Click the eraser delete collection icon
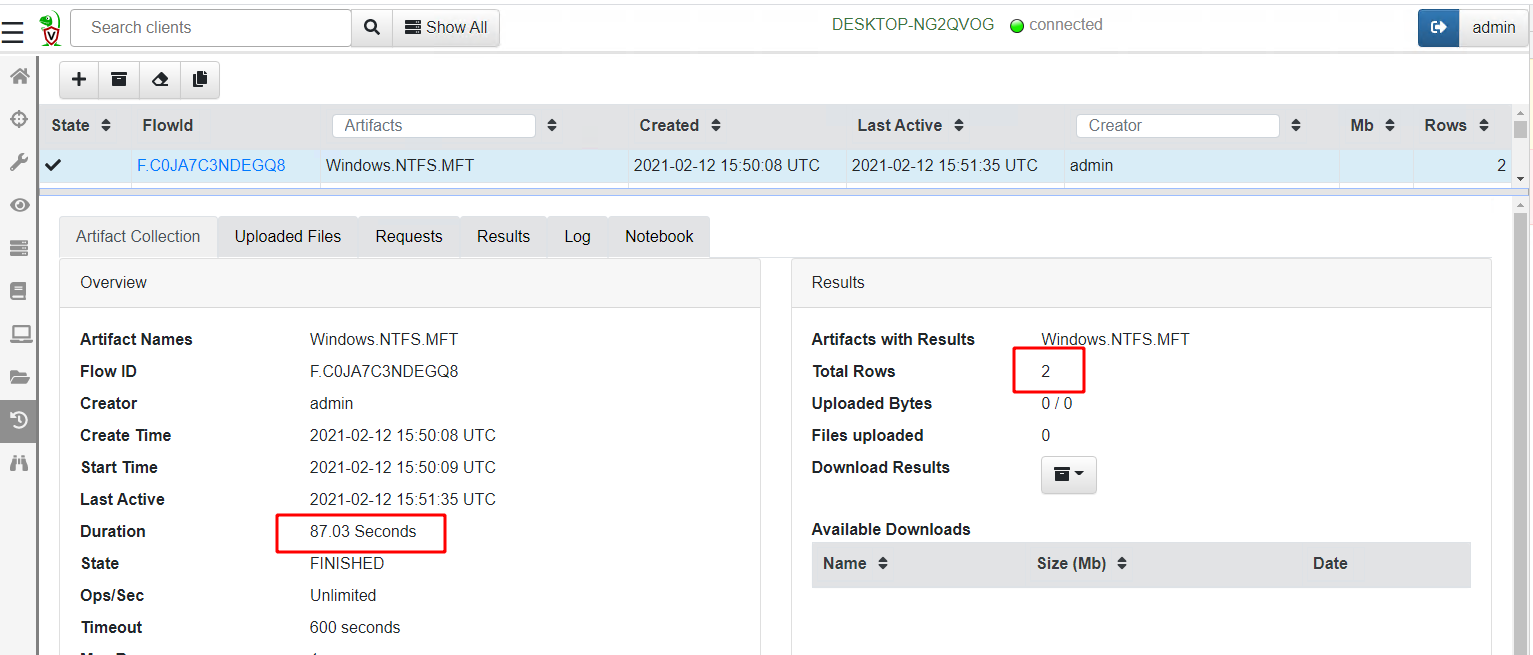Viewport: 1533px width, 655px height. 160,80
